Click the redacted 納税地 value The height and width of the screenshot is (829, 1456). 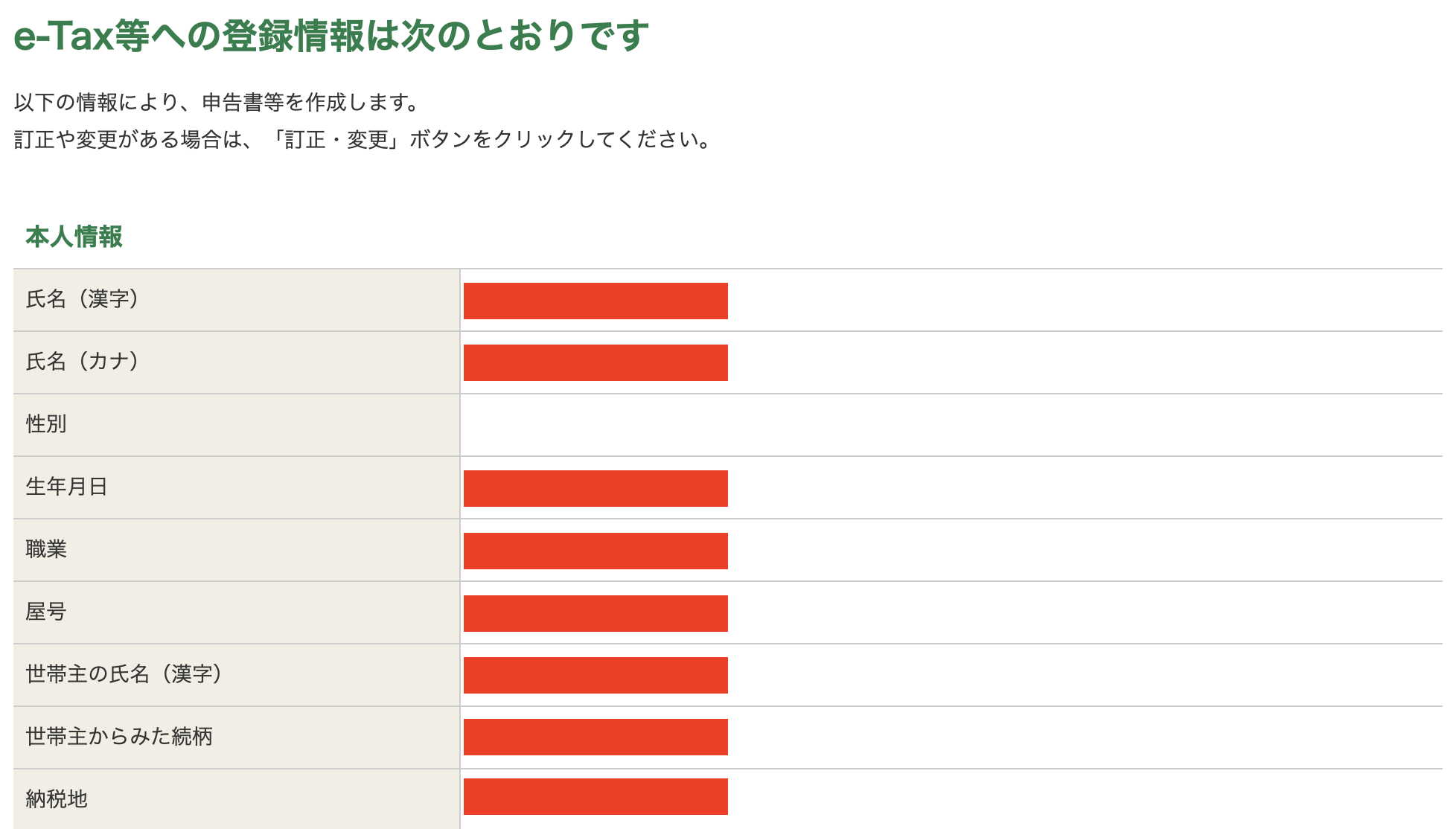[x=596, y=796]
